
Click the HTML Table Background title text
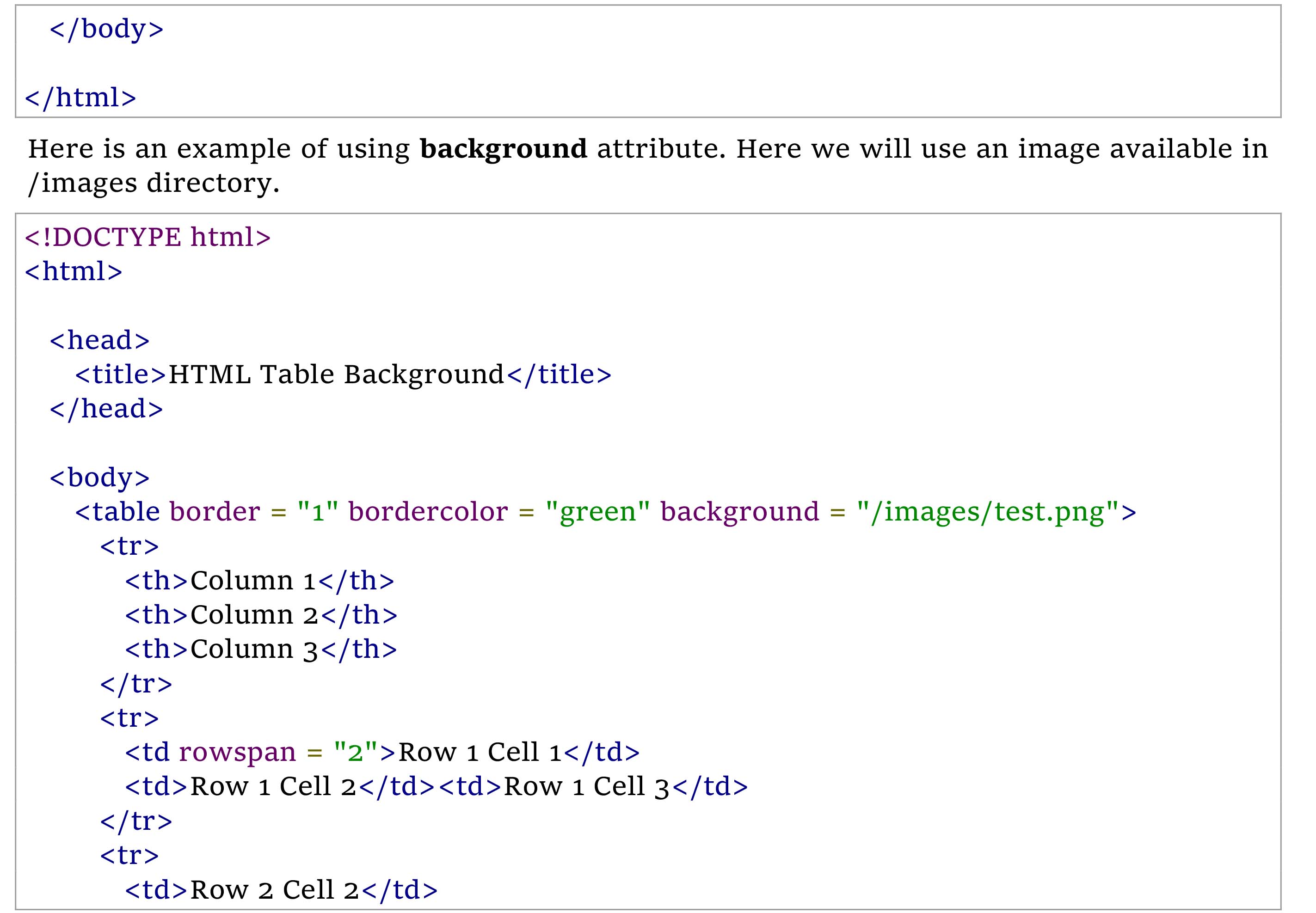coord(336,375)
